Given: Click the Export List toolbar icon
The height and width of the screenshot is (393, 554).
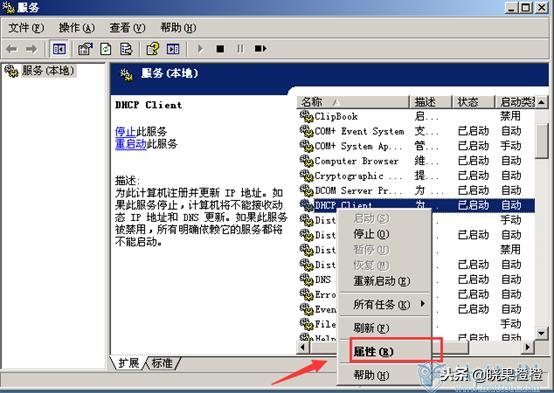Looking at the screenshot, I should (x=126, y=49).
